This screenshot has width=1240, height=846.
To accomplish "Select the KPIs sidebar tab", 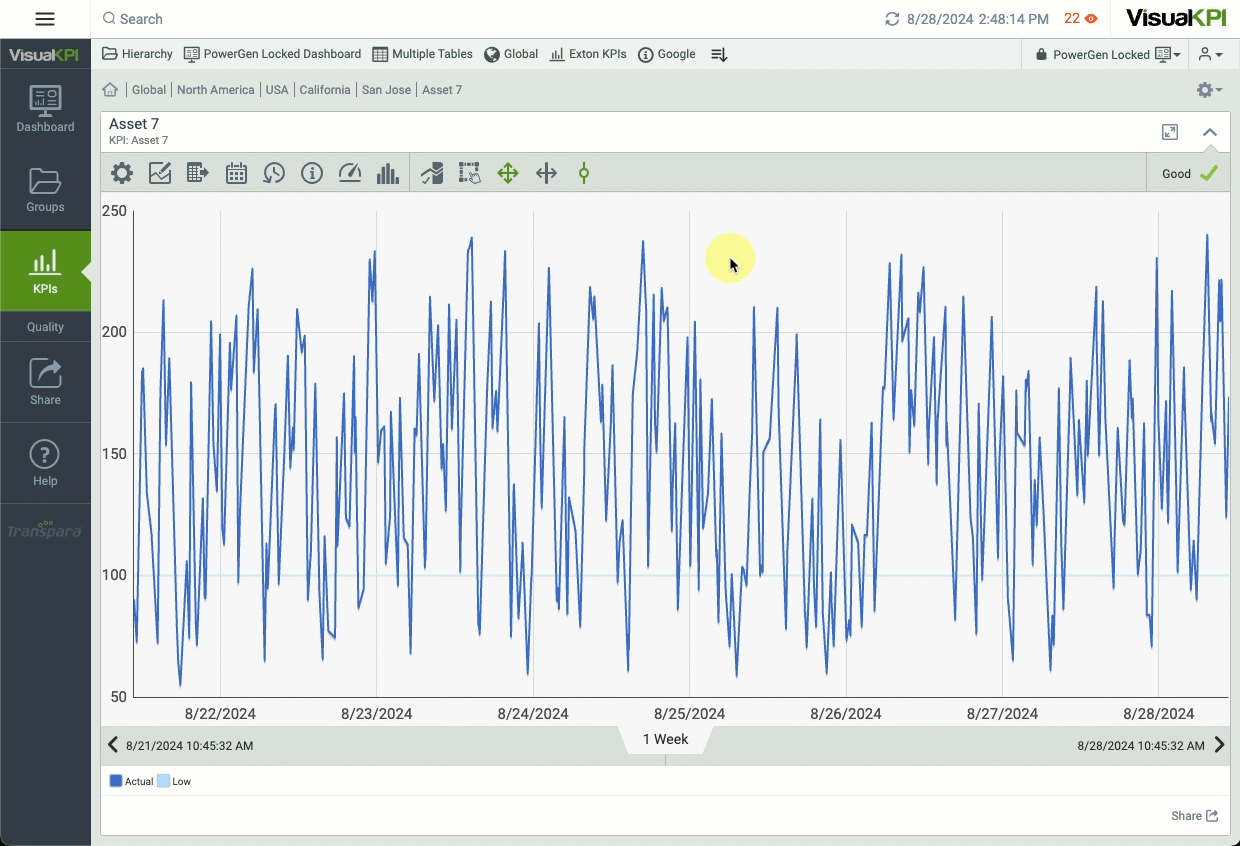I will coord(45,271).
